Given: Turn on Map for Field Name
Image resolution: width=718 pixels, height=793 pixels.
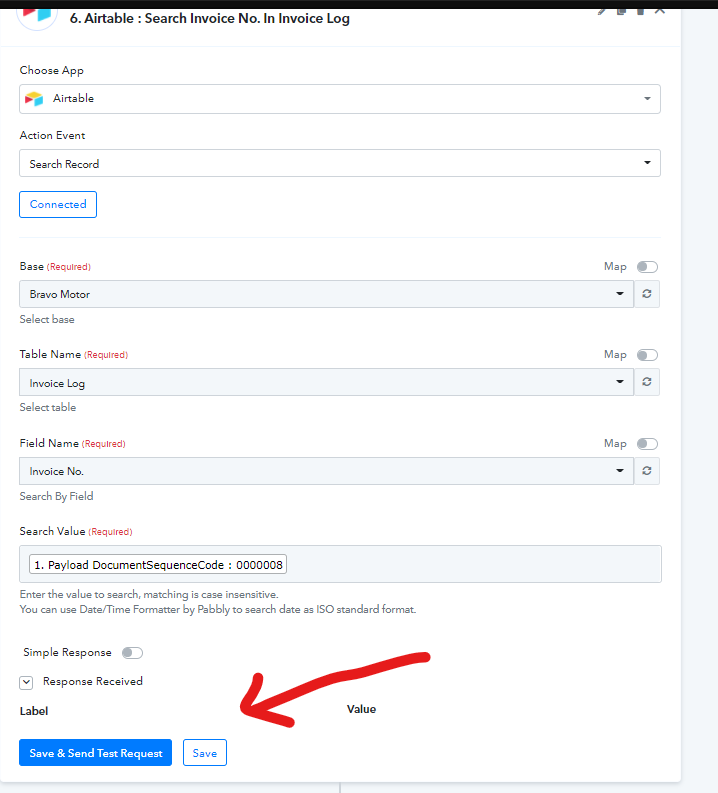Looking at the screenshot, I should [x=647, y=444].
